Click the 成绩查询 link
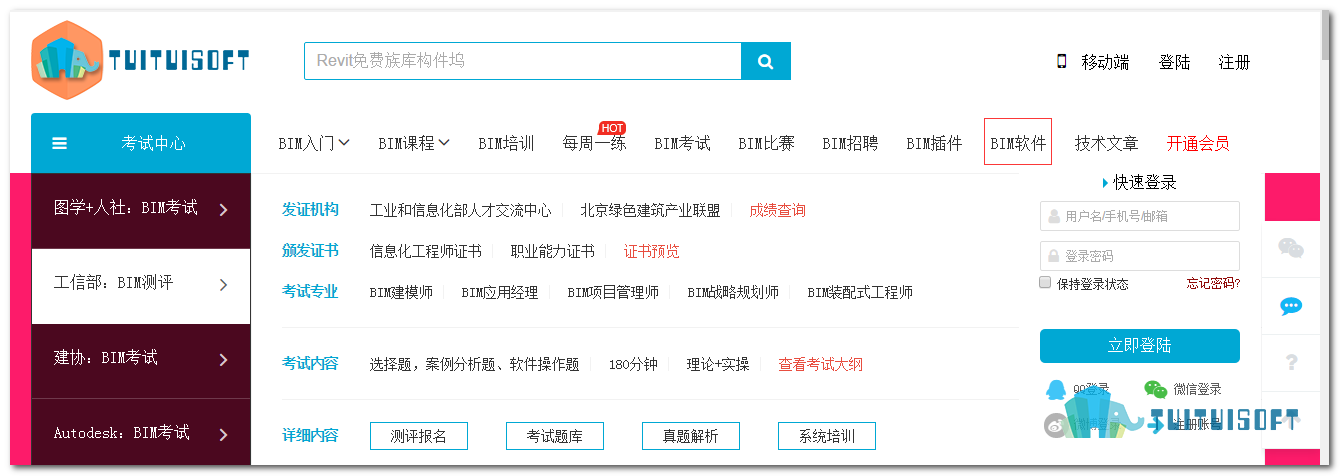Screen dimensions: 1340x476 pos(777,211)
